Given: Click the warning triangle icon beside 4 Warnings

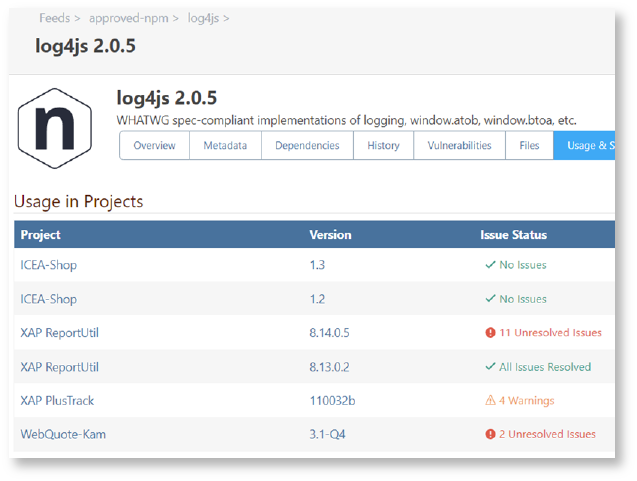Looking at the screenshot, I should coord(490,400).
